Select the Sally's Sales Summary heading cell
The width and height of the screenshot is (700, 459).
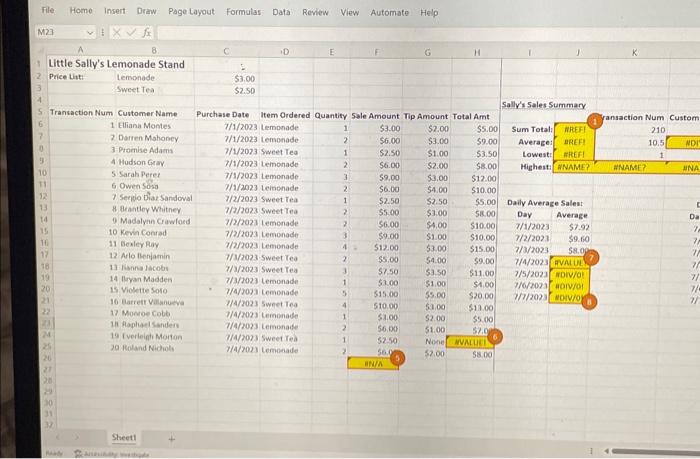coord(544,105)
